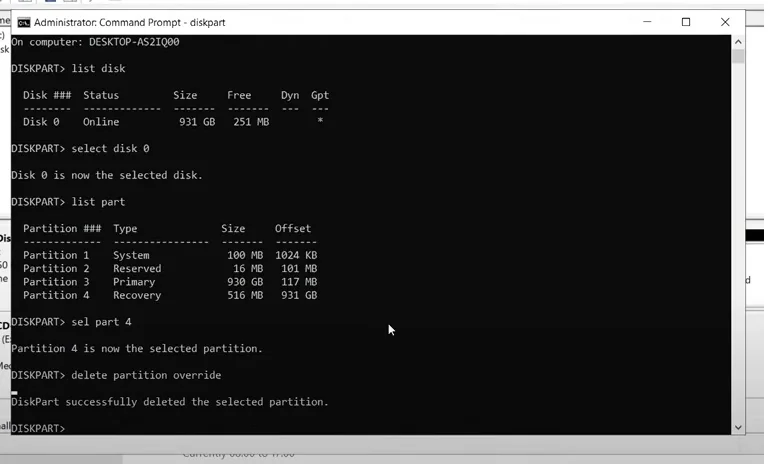
Task: Click the 'sel part 4' command line
Action: coord(71,323)
